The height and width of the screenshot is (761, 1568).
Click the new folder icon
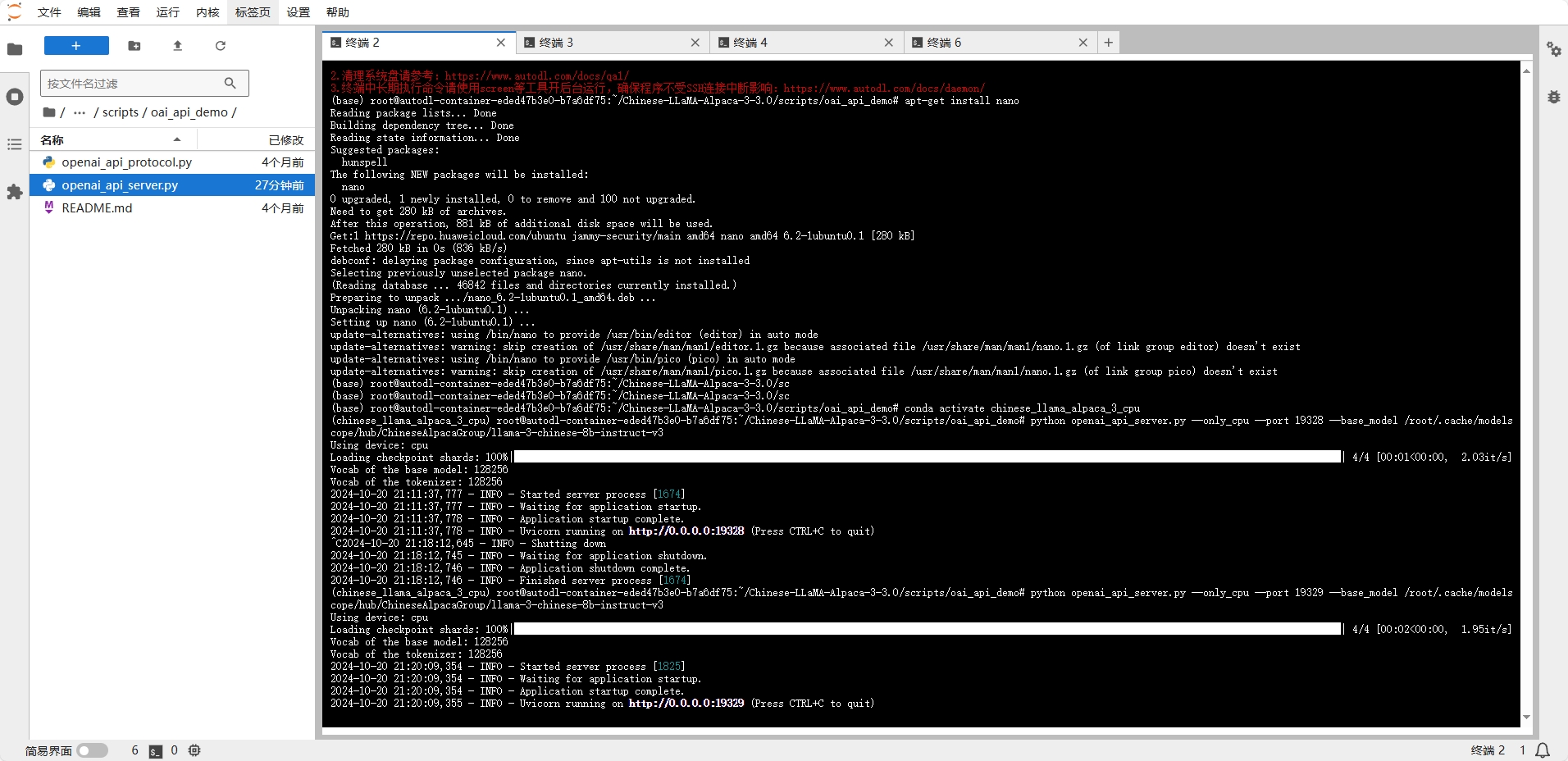click(134, 46)
